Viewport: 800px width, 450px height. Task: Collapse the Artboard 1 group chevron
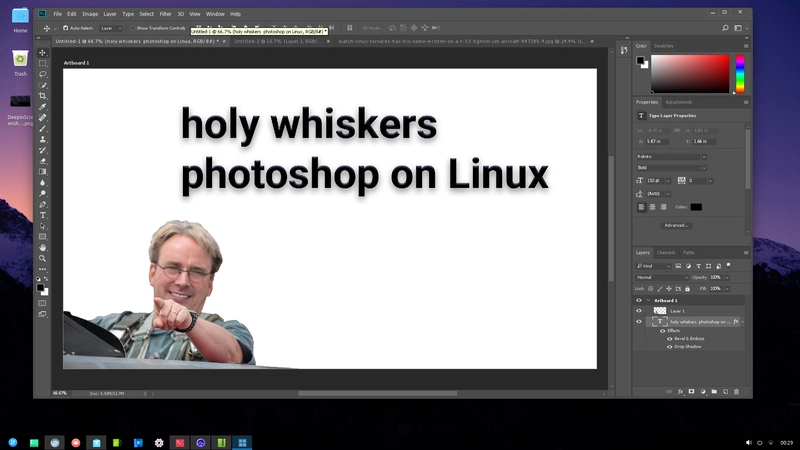[x=648, y=301]
